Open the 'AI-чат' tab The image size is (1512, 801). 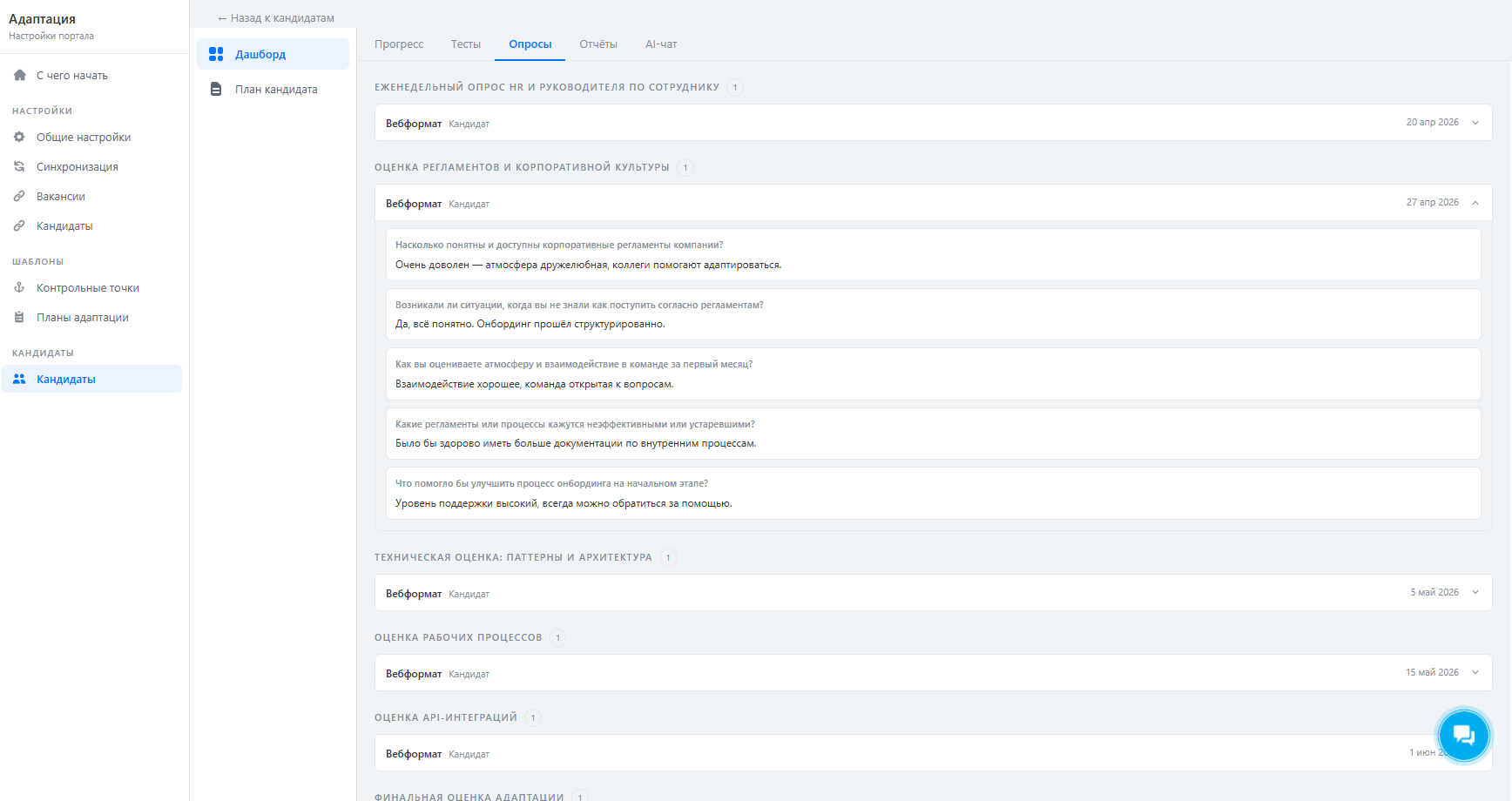(x=661, y=44)
